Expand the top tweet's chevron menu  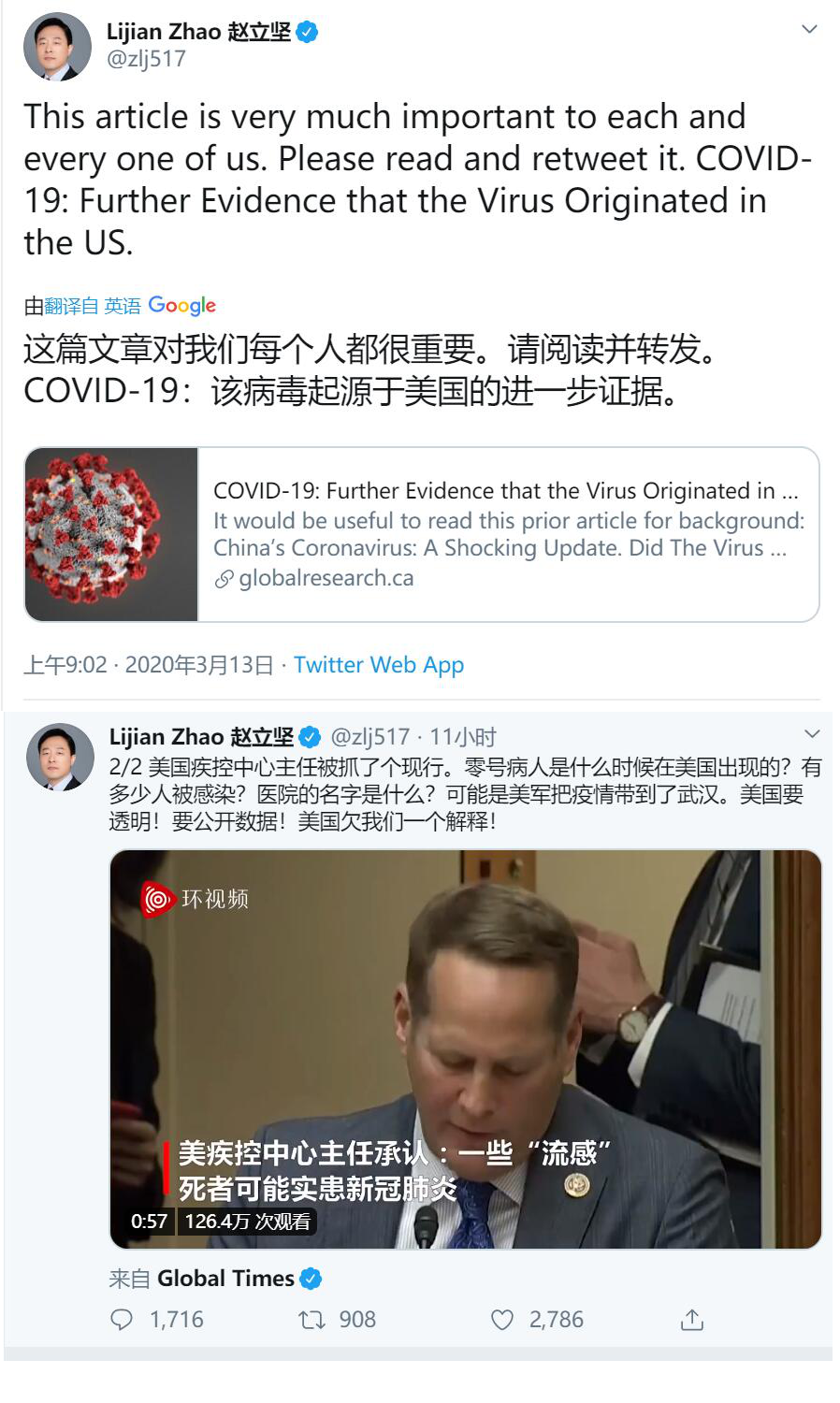tap(810, 29)
